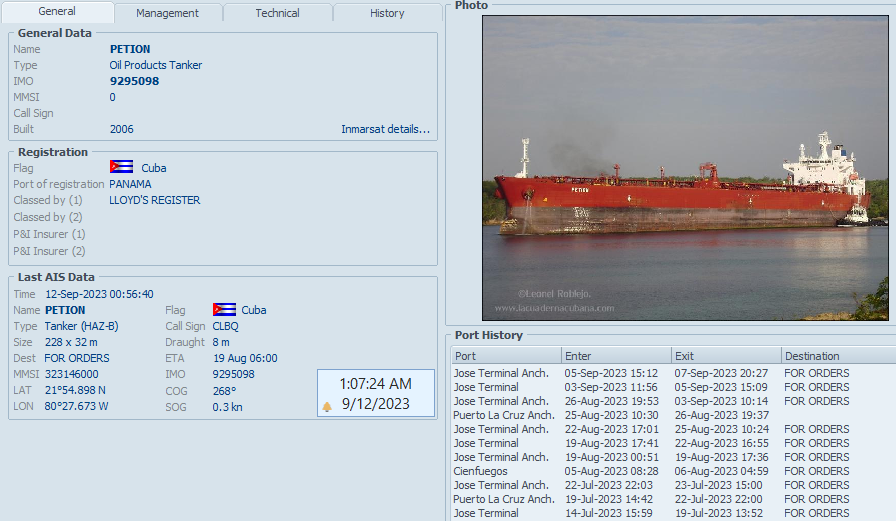Select the Jose Terminal row entered 14-Jul-2023
Screen dimensions: 896x521
[673, 513]
